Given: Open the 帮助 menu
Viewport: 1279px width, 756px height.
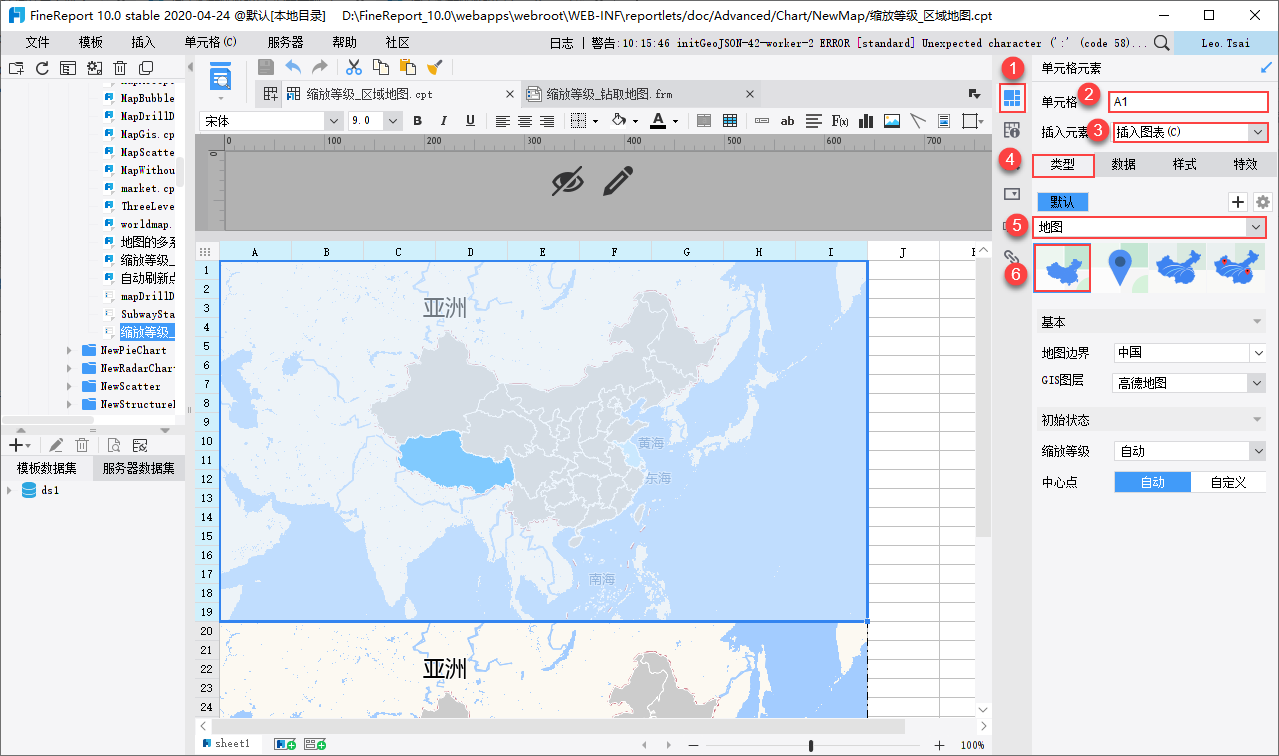Looking at the screenshot, I should click(x=344, y=43).
